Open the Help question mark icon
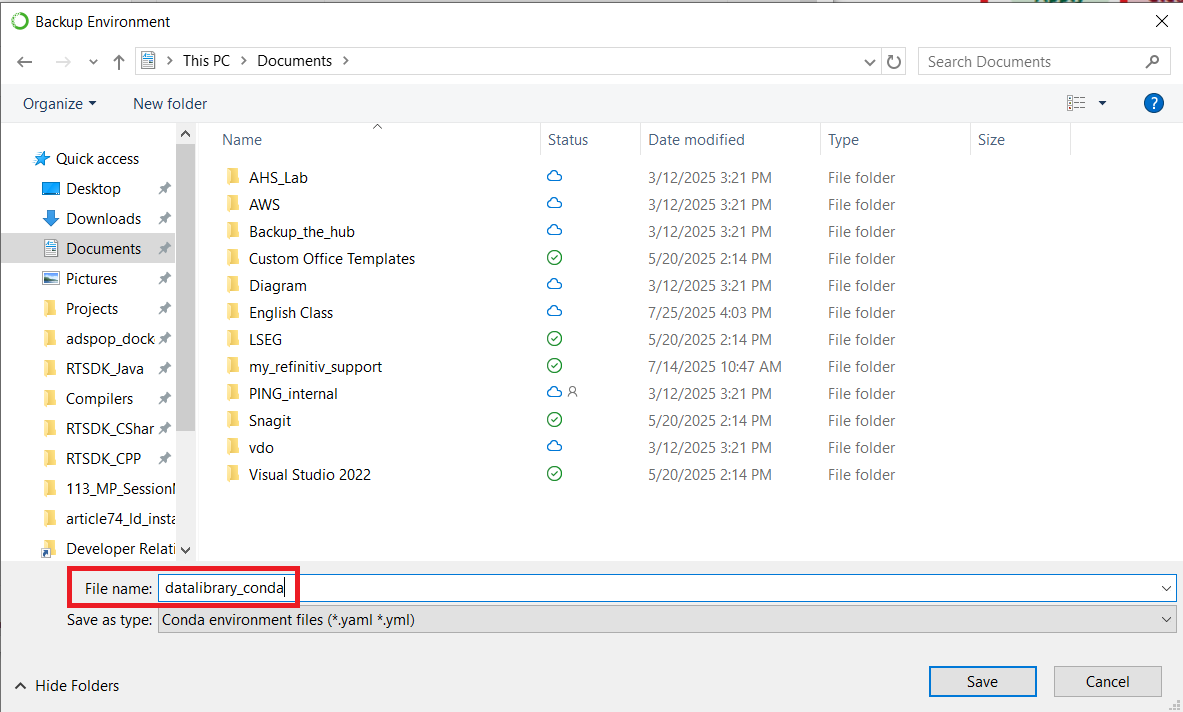The width and height of the screenshot is (1183, 712). [x=1153, y=103]
